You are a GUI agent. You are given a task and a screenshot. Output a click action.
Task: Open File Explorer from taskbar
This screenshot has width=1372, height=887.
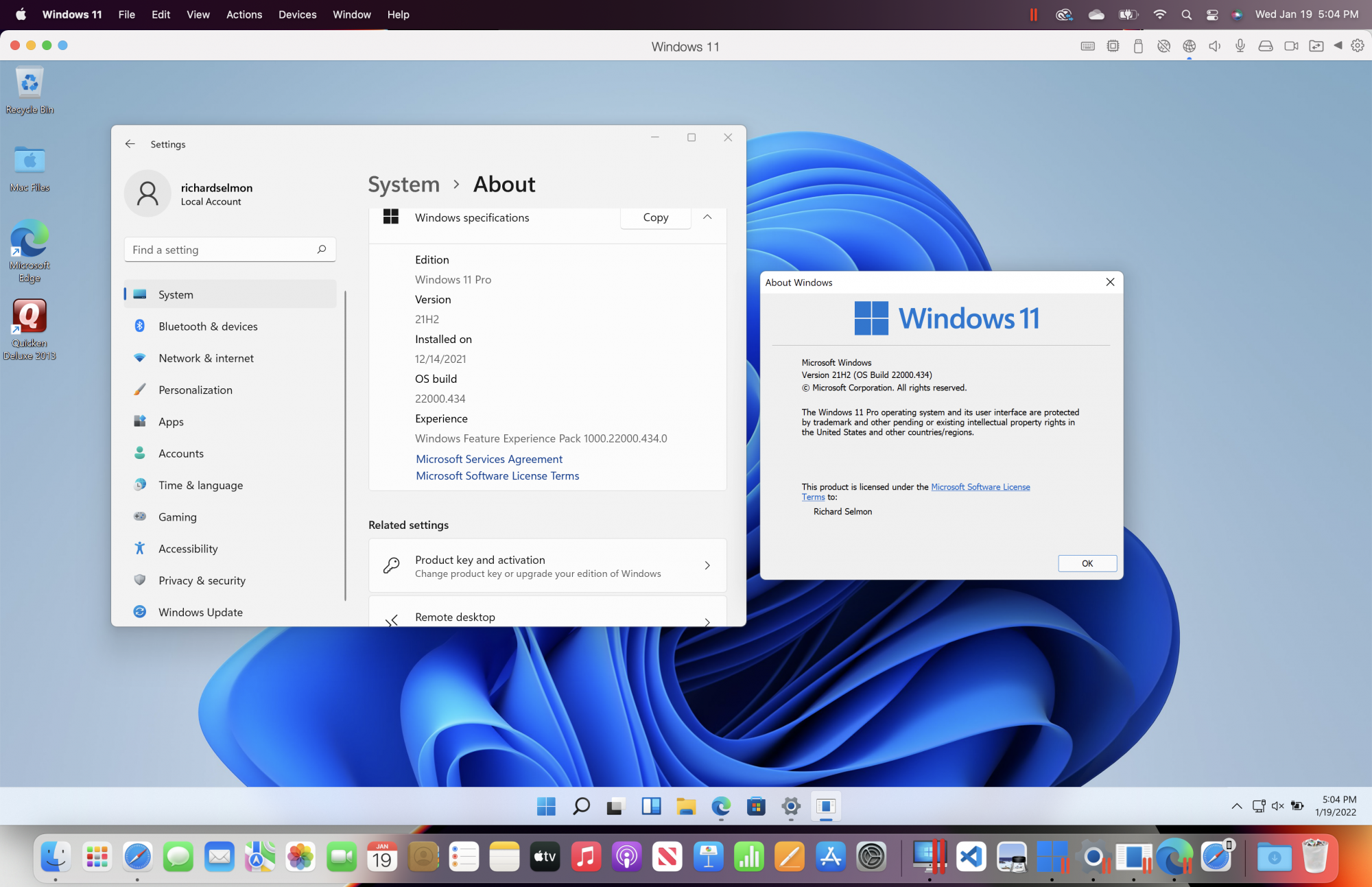point(685,806)
